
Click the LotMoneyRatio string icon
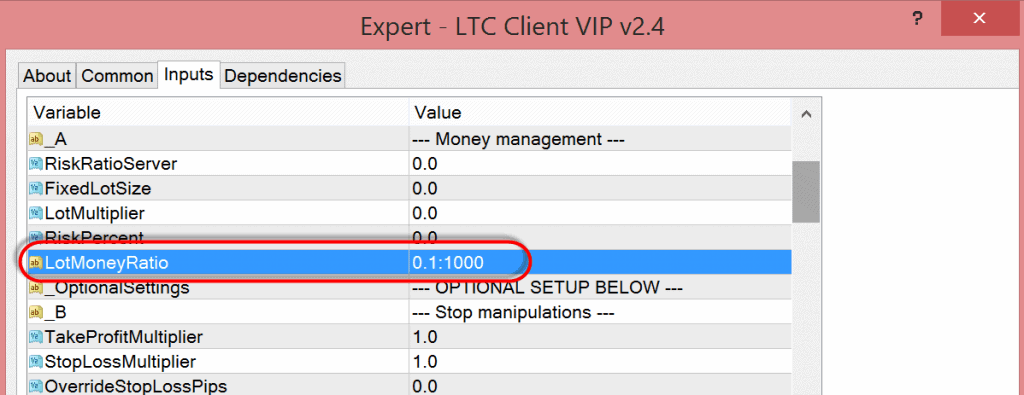click(35, 262)
